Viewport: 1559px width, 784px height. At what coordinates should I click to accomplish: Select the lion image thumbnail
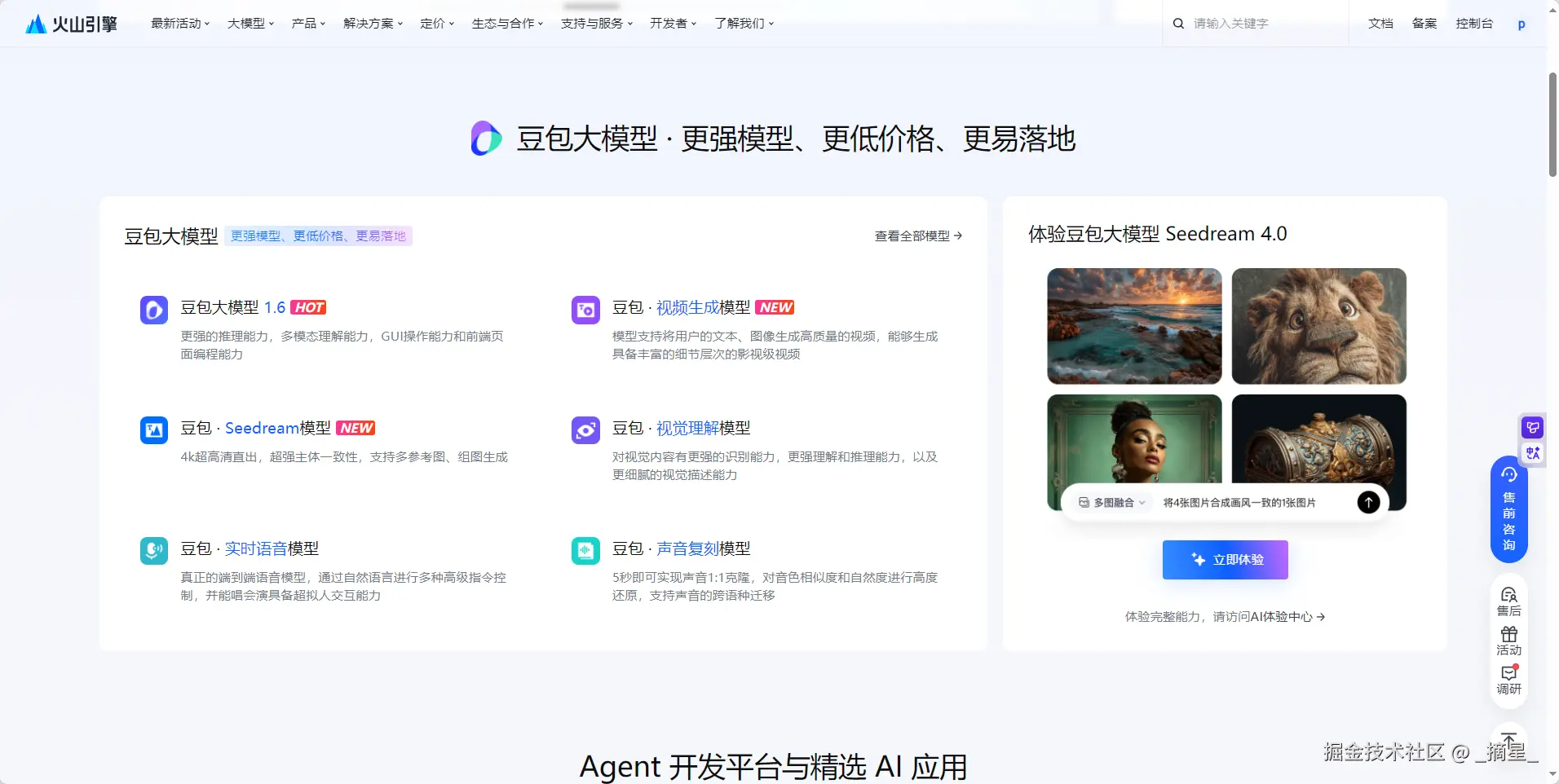[1318, 326]
